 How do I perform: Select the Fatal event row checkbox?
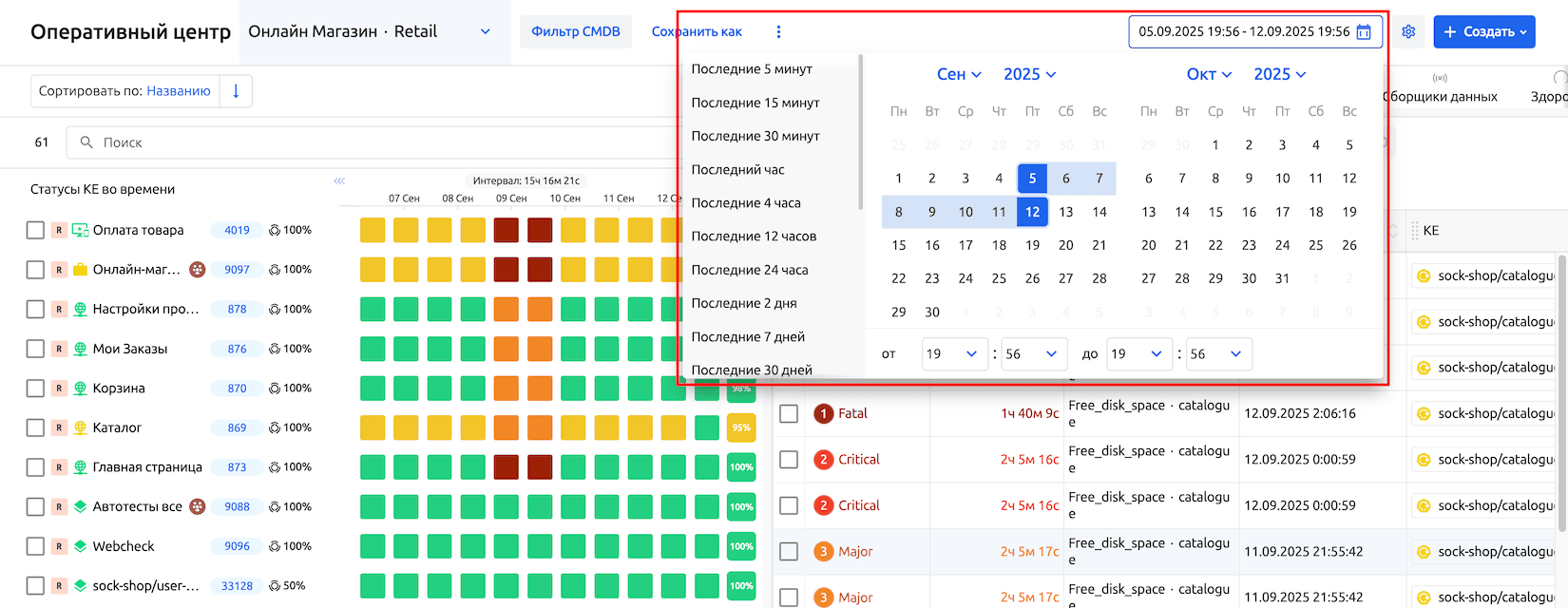[x=789, y=413]
